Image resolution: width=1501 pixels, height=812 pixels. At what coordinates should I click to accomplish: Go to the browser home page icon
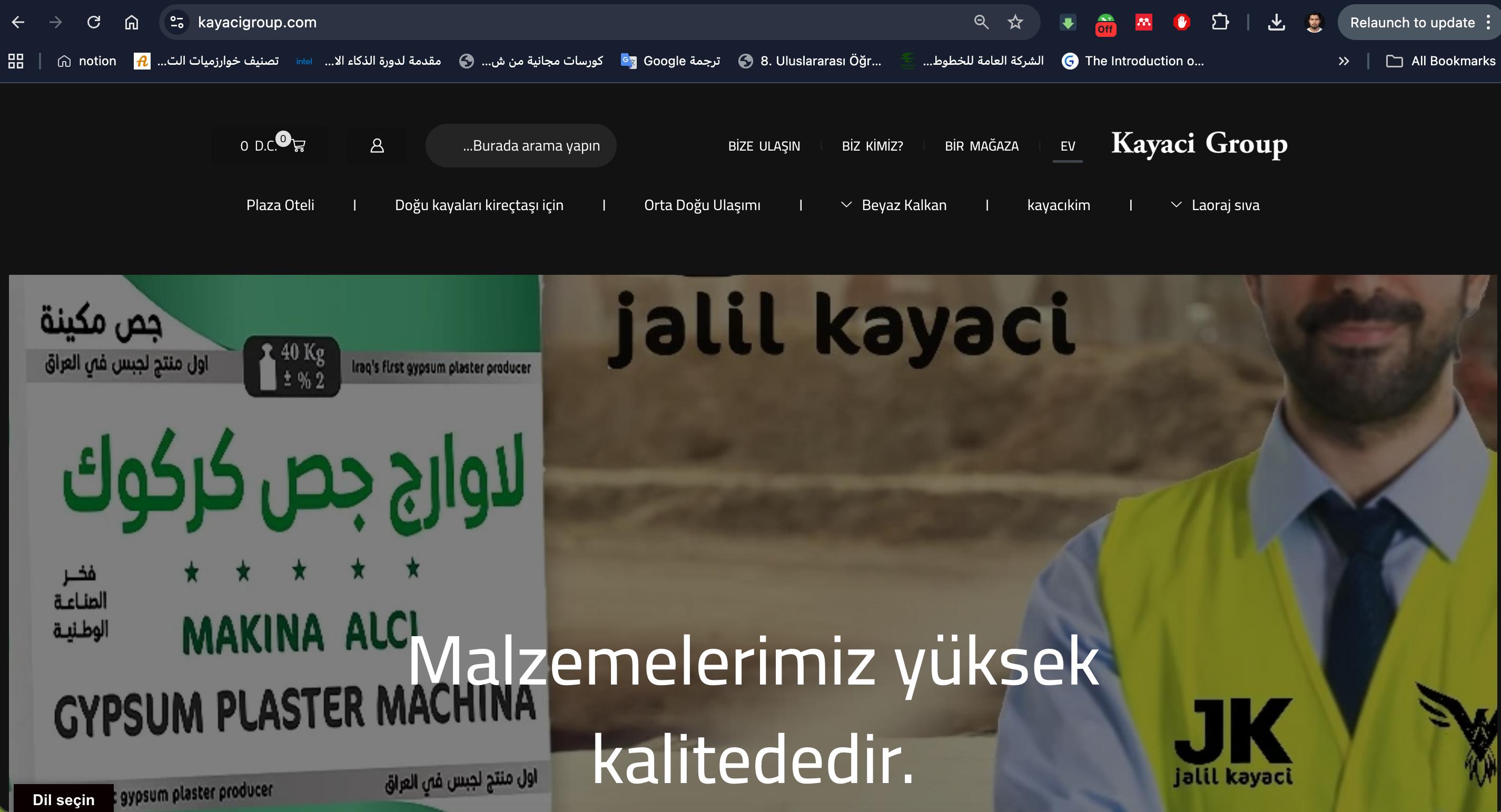pos(132,22)
